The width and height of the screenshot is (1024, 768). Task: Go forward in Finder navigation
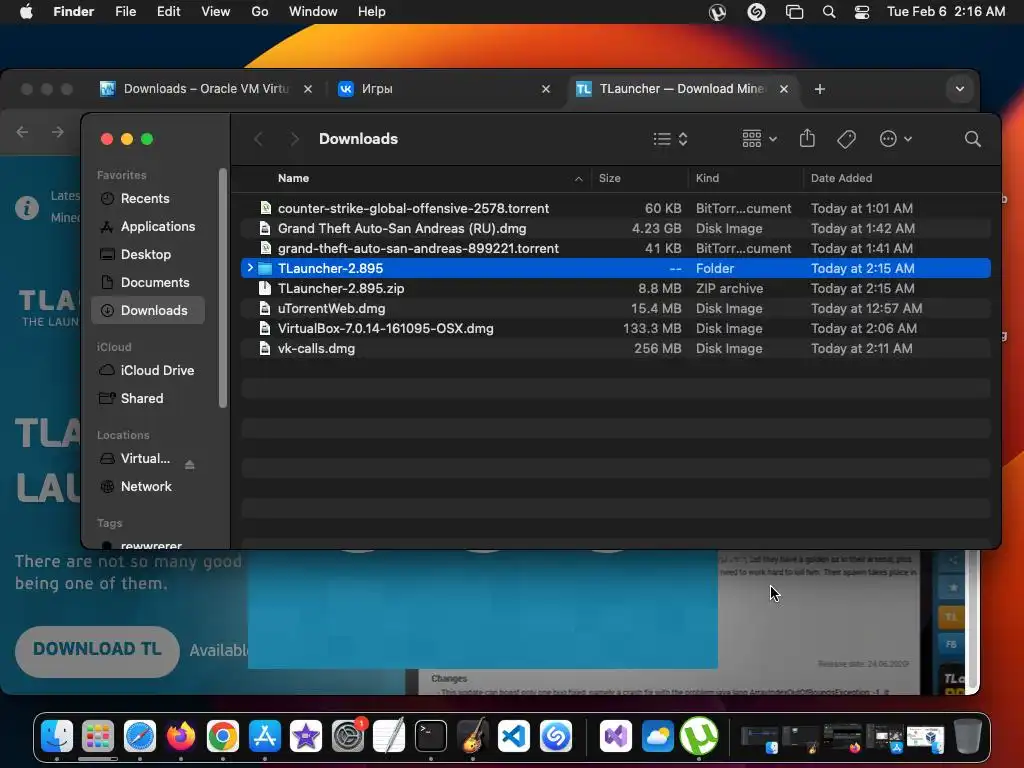tap(294, 138)
